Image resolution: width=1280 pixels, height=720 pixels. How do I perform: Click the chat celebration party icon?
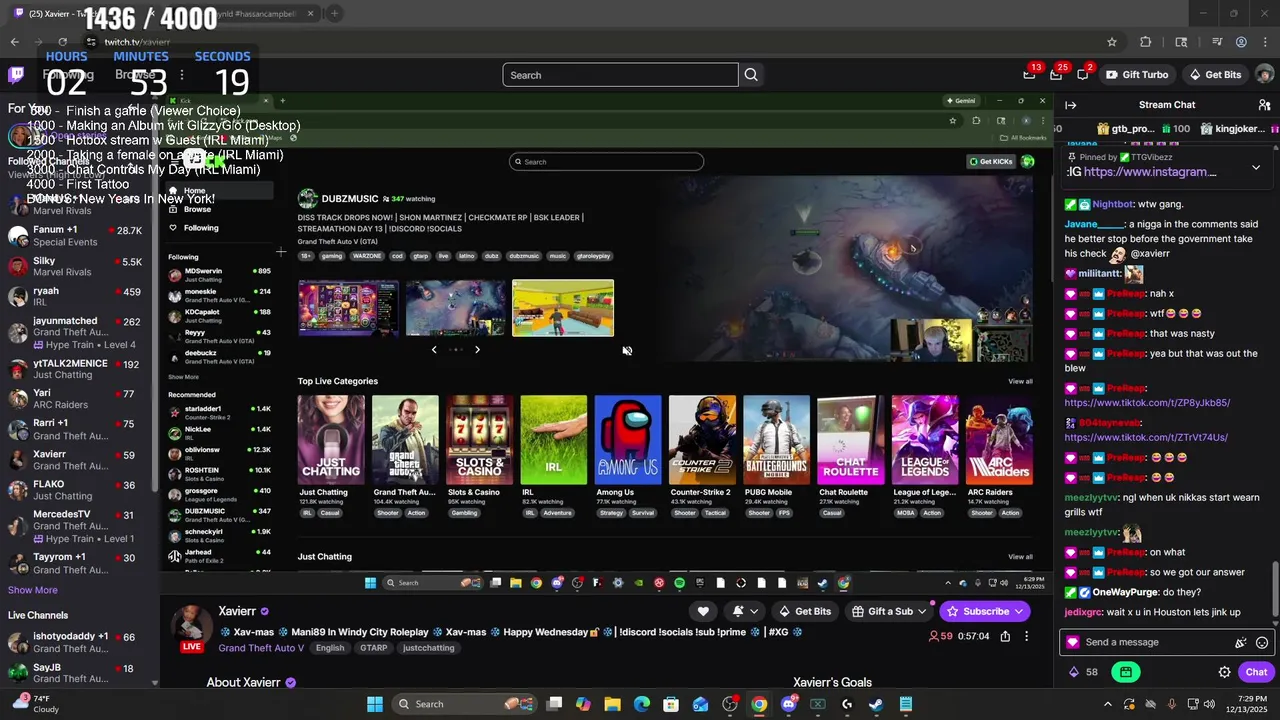click(1241, 642)
